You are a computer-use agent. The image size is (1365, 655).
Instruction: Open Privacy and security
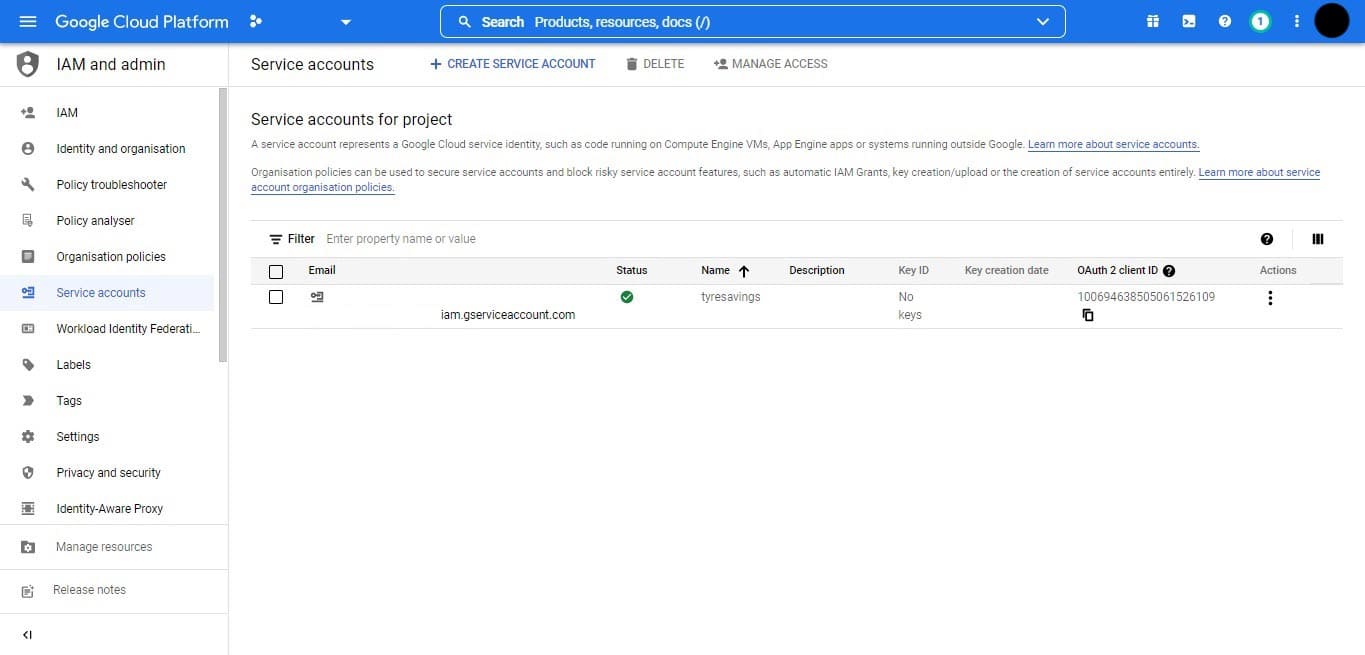click(107, 473)
